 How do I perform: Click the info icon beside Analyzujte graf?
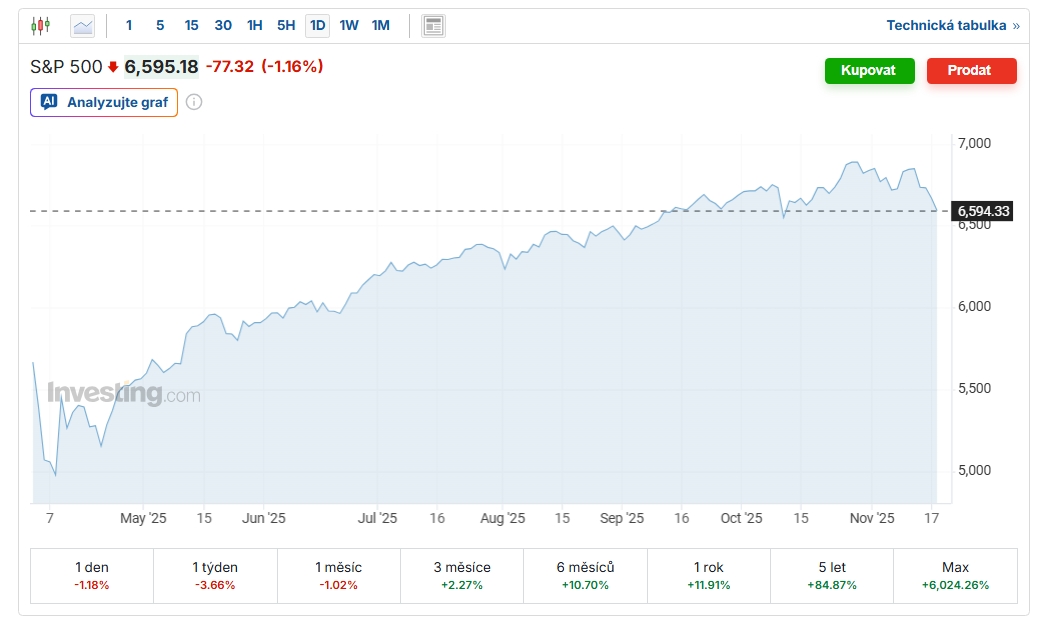point(193,102)
